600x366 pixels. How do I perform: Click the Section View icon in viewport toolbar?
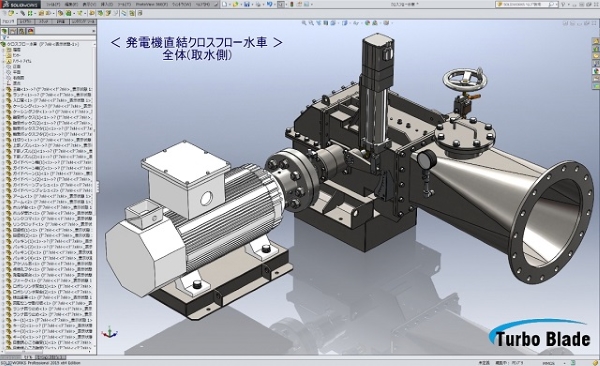pos(326,23)
